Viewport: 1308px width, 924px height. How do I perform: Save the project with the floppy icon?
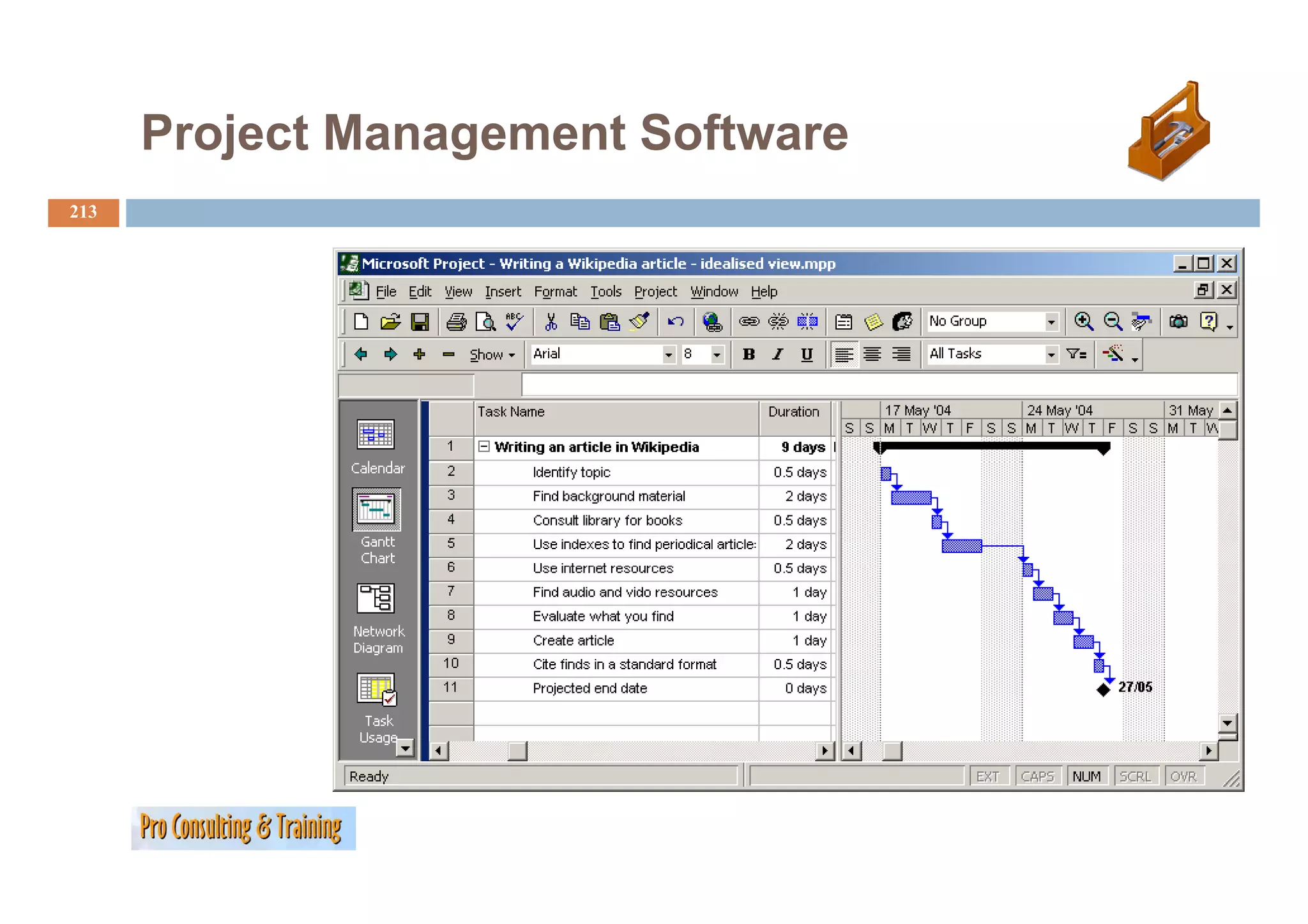(x=420, y=321)
